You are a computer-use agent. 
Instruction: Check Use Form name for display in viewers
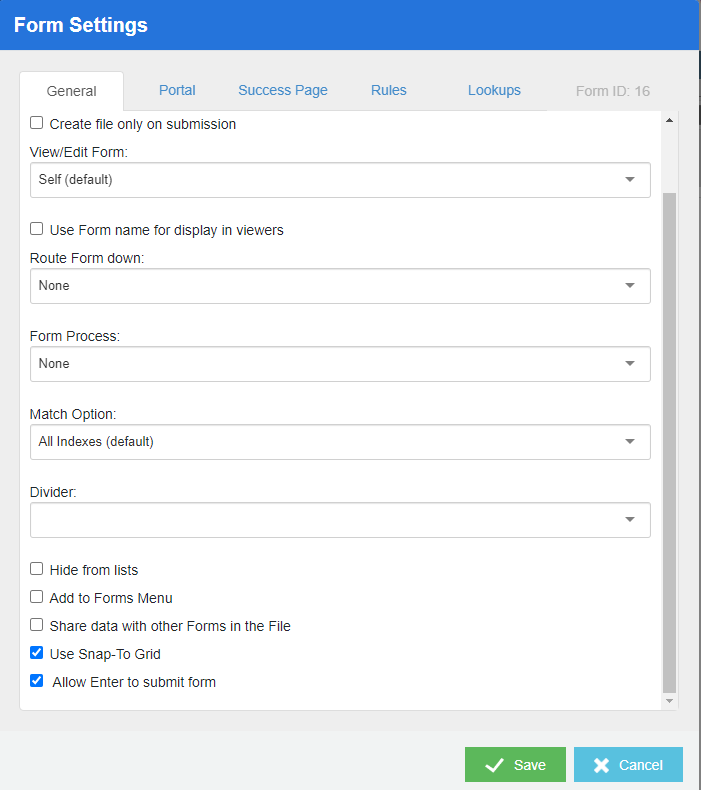[x=37, y=230]
